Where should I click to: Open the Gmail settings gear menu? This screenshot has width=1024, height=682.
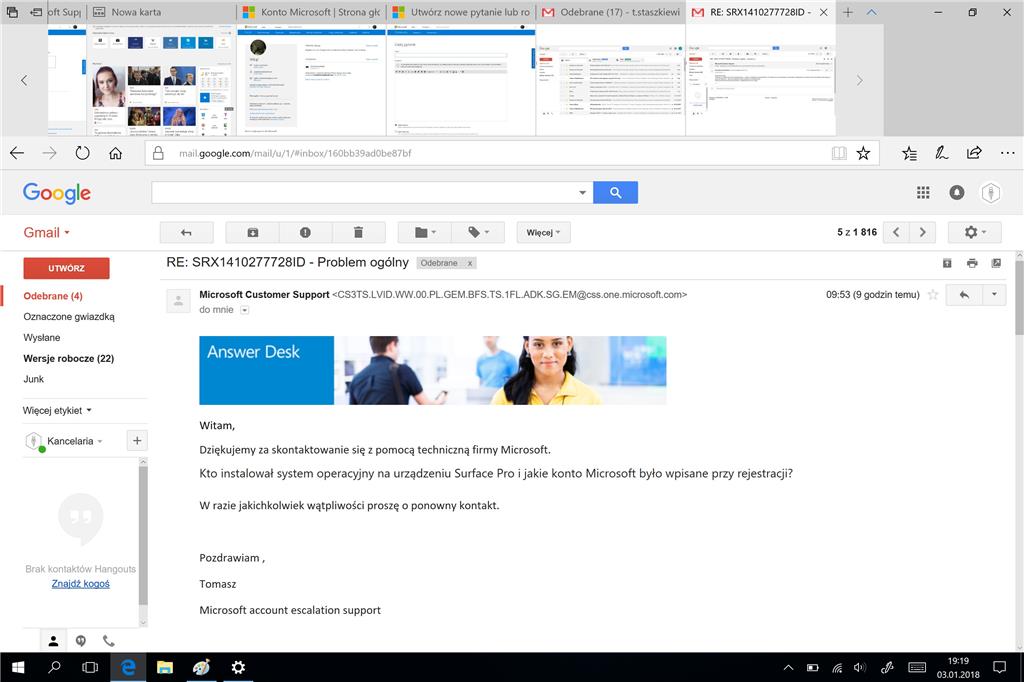point(975,232)
